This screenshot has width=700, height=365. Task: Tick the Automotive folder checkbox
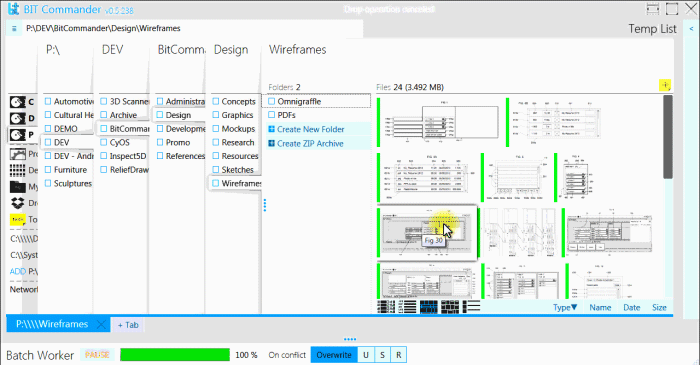pos(48,101)
